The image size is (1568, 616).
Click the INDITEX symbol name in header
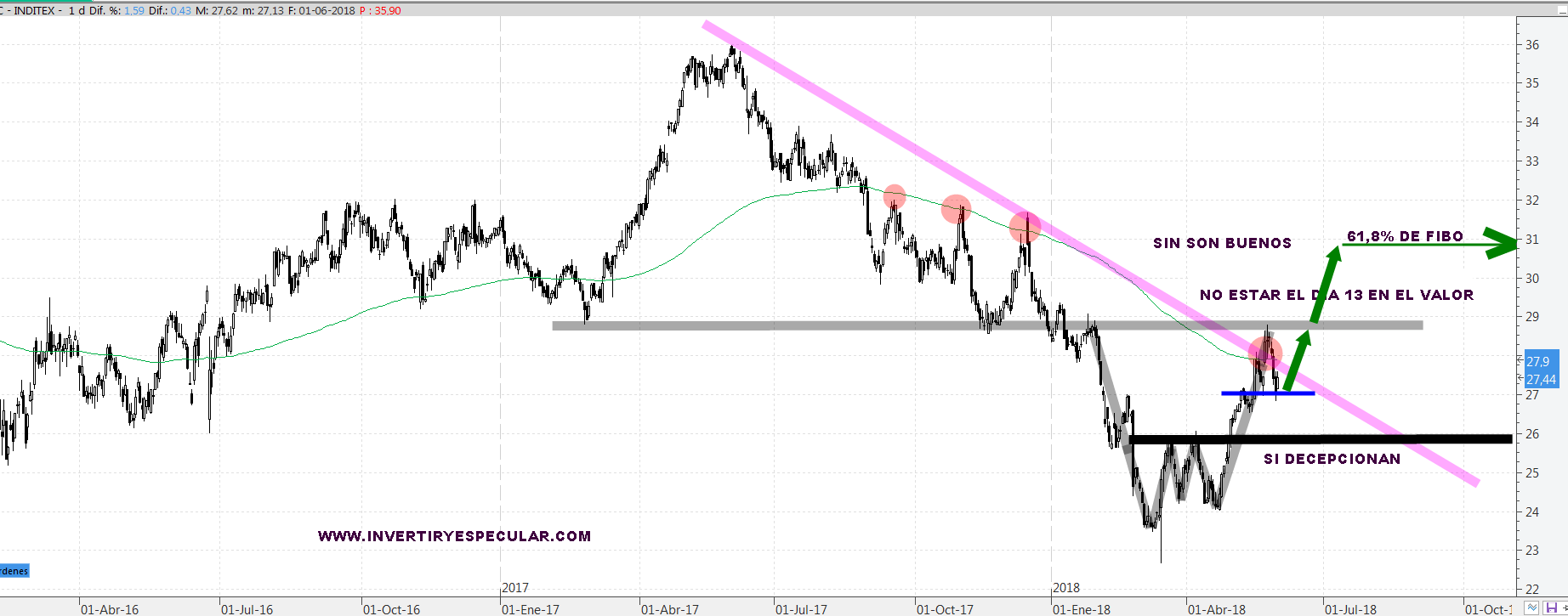37,11
